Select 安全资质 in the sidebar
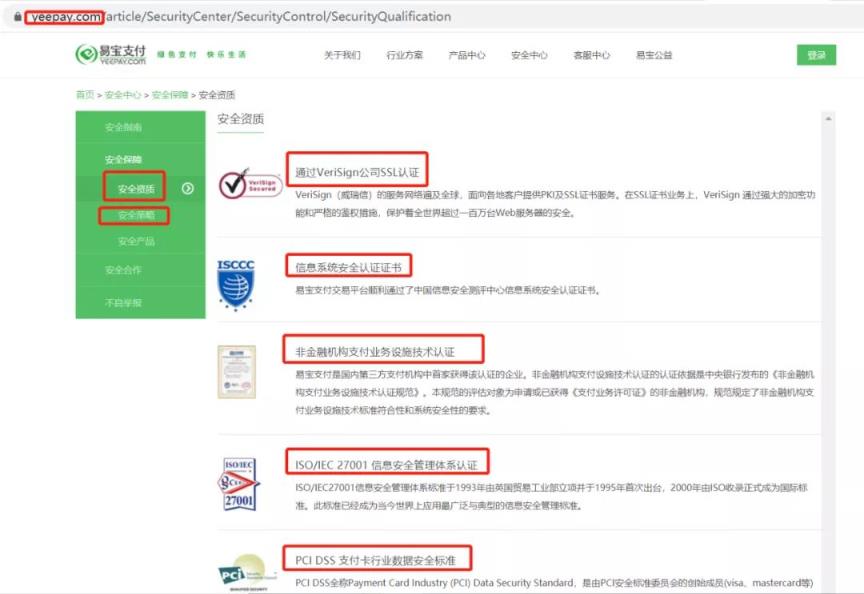The width and height of the screenshot is (864, 594). [x=136, y=189]
